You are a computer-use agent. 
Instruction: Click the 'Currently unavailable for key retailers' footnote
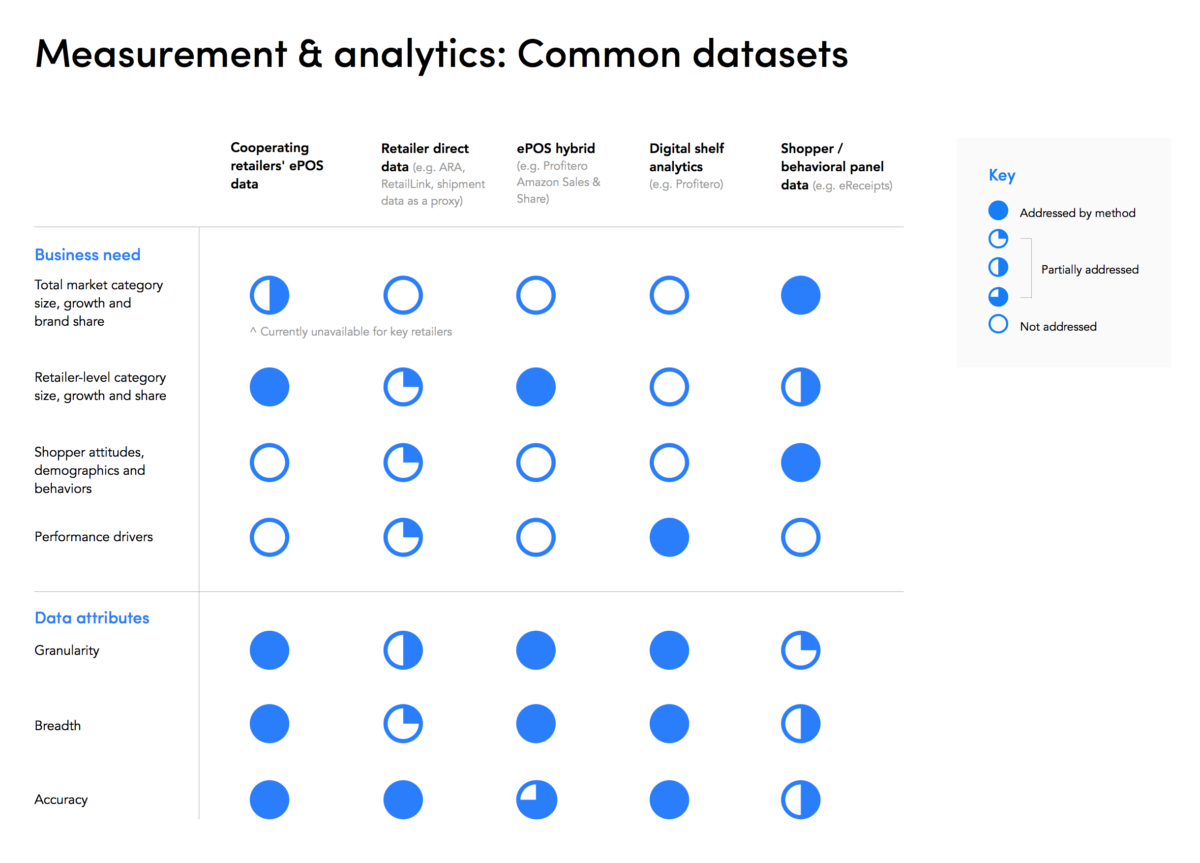[351, 332]
